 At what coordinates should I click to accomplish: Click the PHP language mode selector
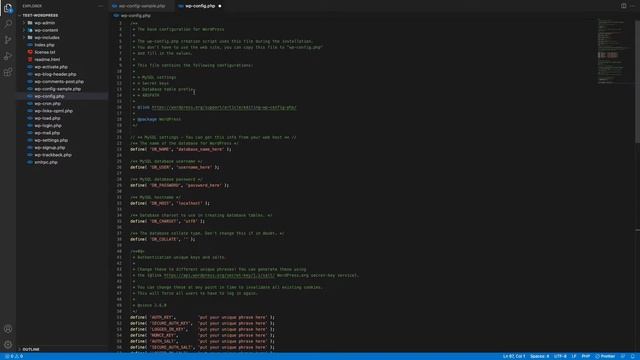point(585,356)
